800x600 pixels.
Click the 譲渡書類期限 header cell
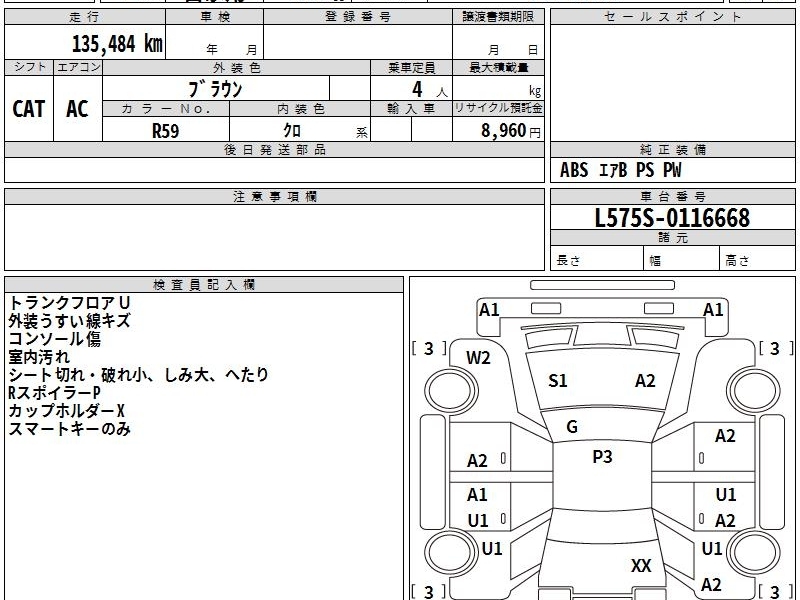coord(498,17)
